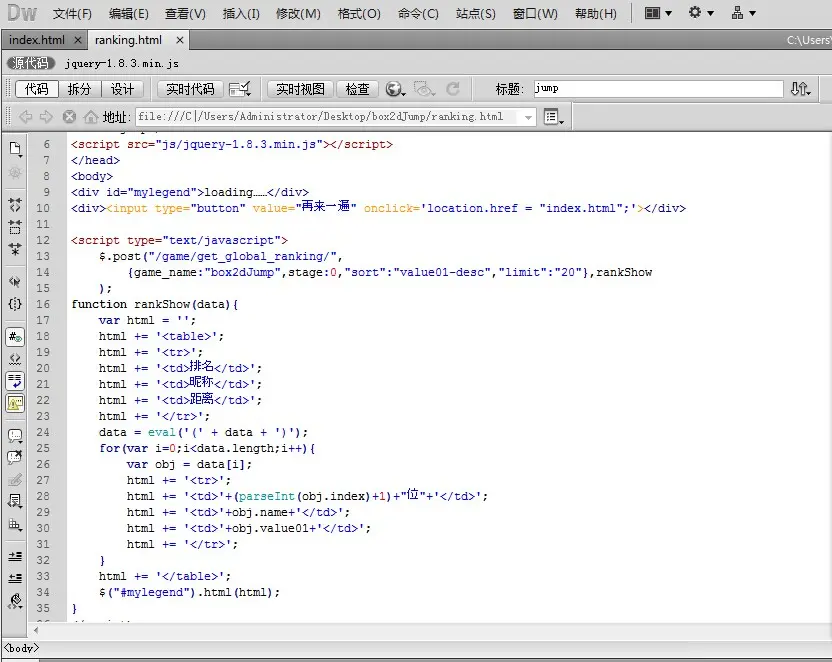Open the workspace layout dropdown

click(658, 13)
